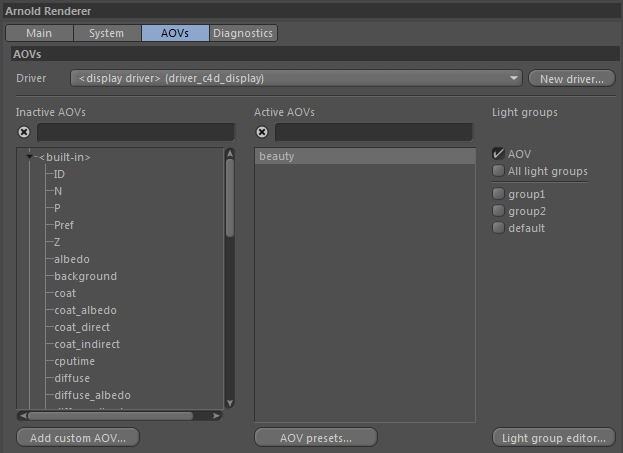Select the Z AOV entry
Screen dimensions: 623x453
coord(57,242)
